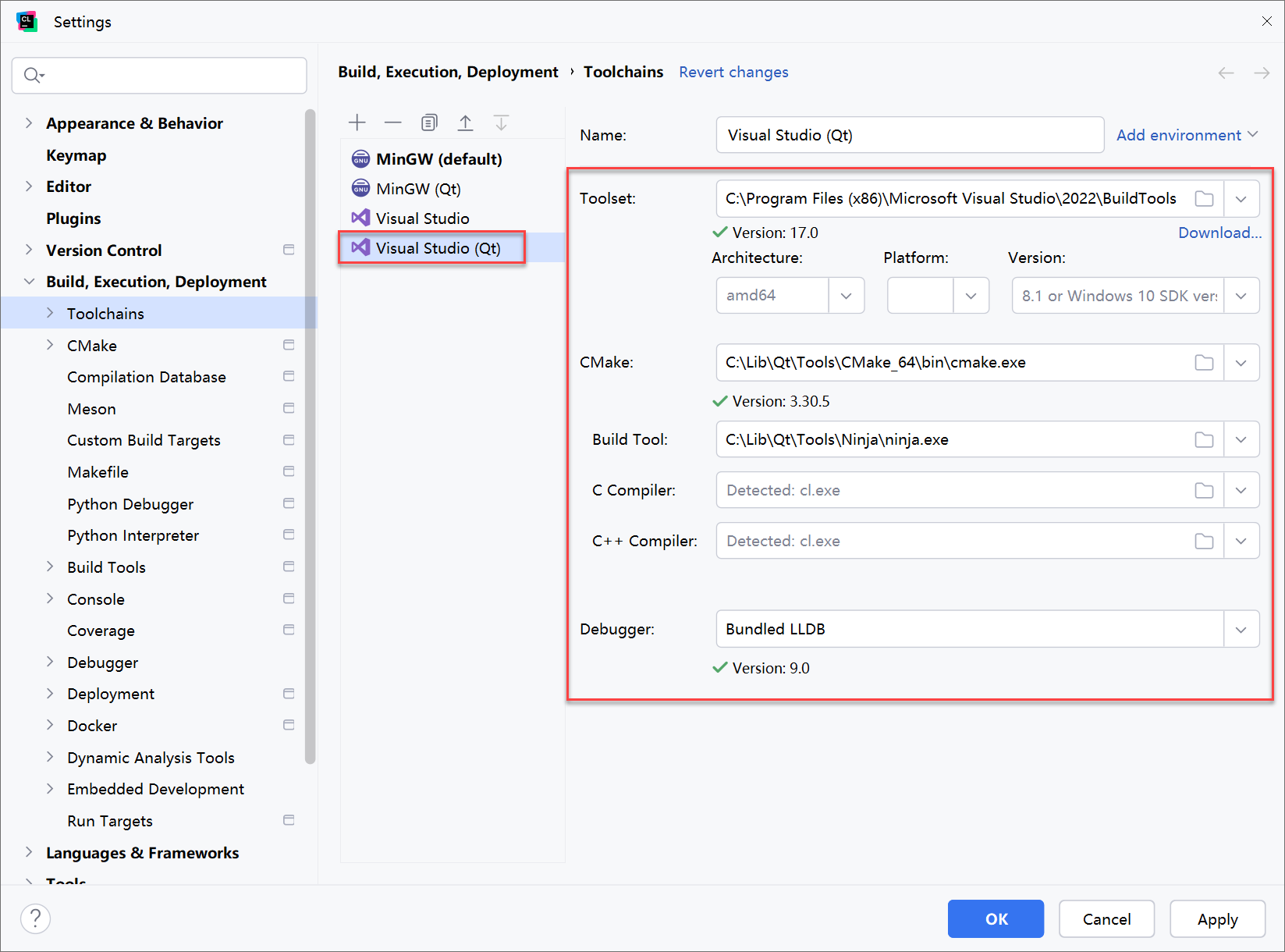Viewport: 1285px width, 952px height.
Task: Navigate back with the left arrow
Action: click(x=1226, y=73)
